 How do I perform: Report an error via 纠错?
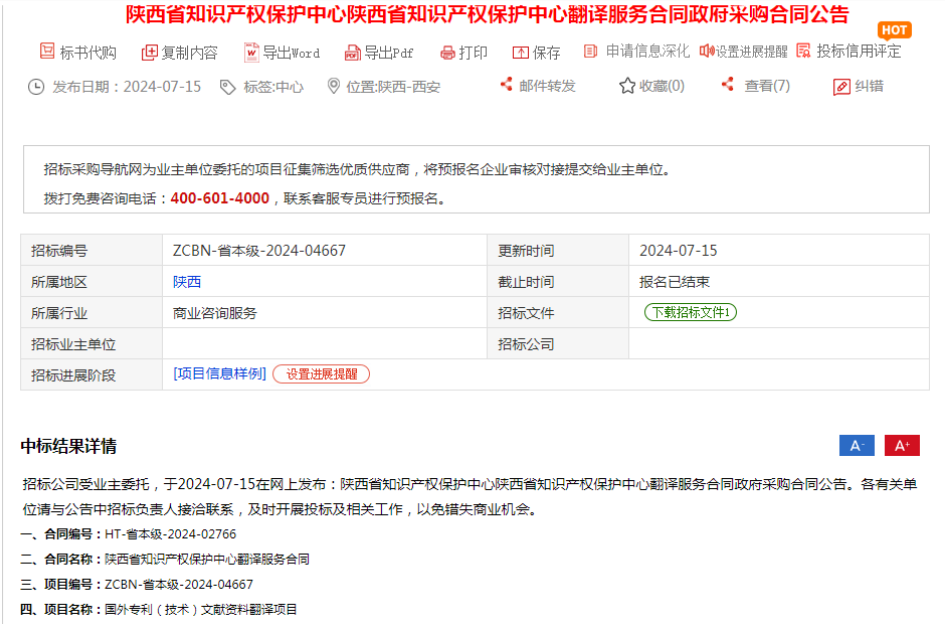[868, 86]
